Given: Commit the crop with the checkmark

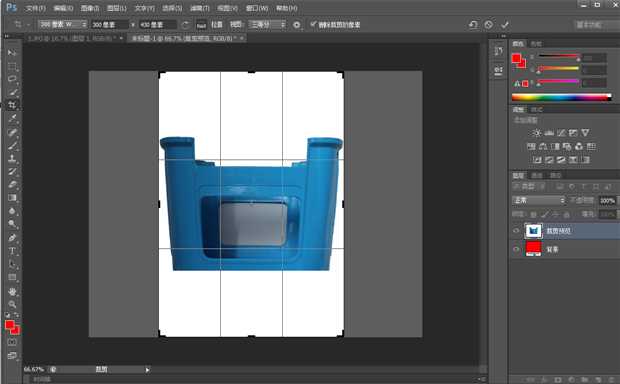Looking at the screenshot, I should pos(505,25).
